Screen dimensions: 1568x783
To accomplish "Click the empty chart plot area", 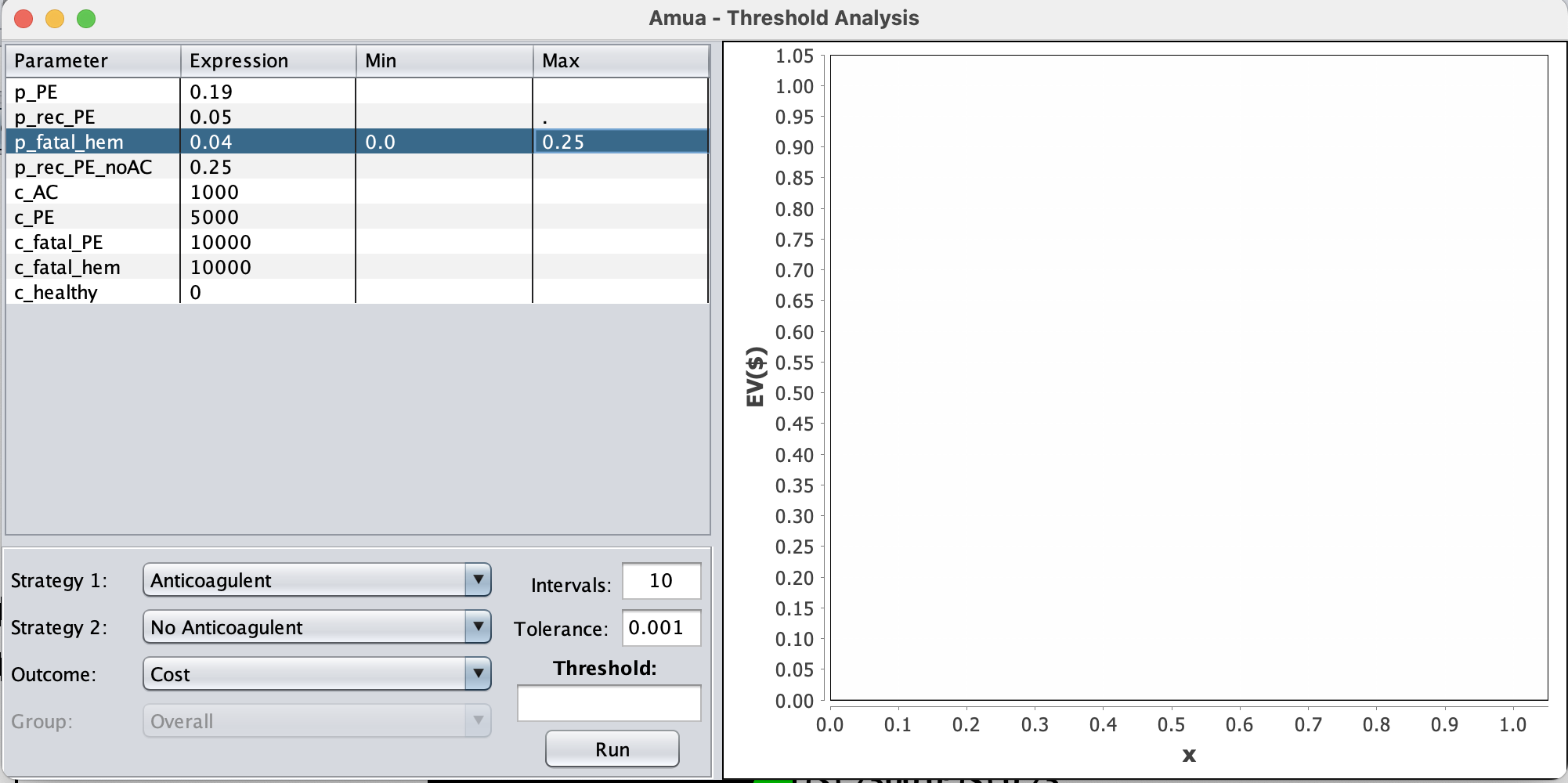I will coord(1188,377).
